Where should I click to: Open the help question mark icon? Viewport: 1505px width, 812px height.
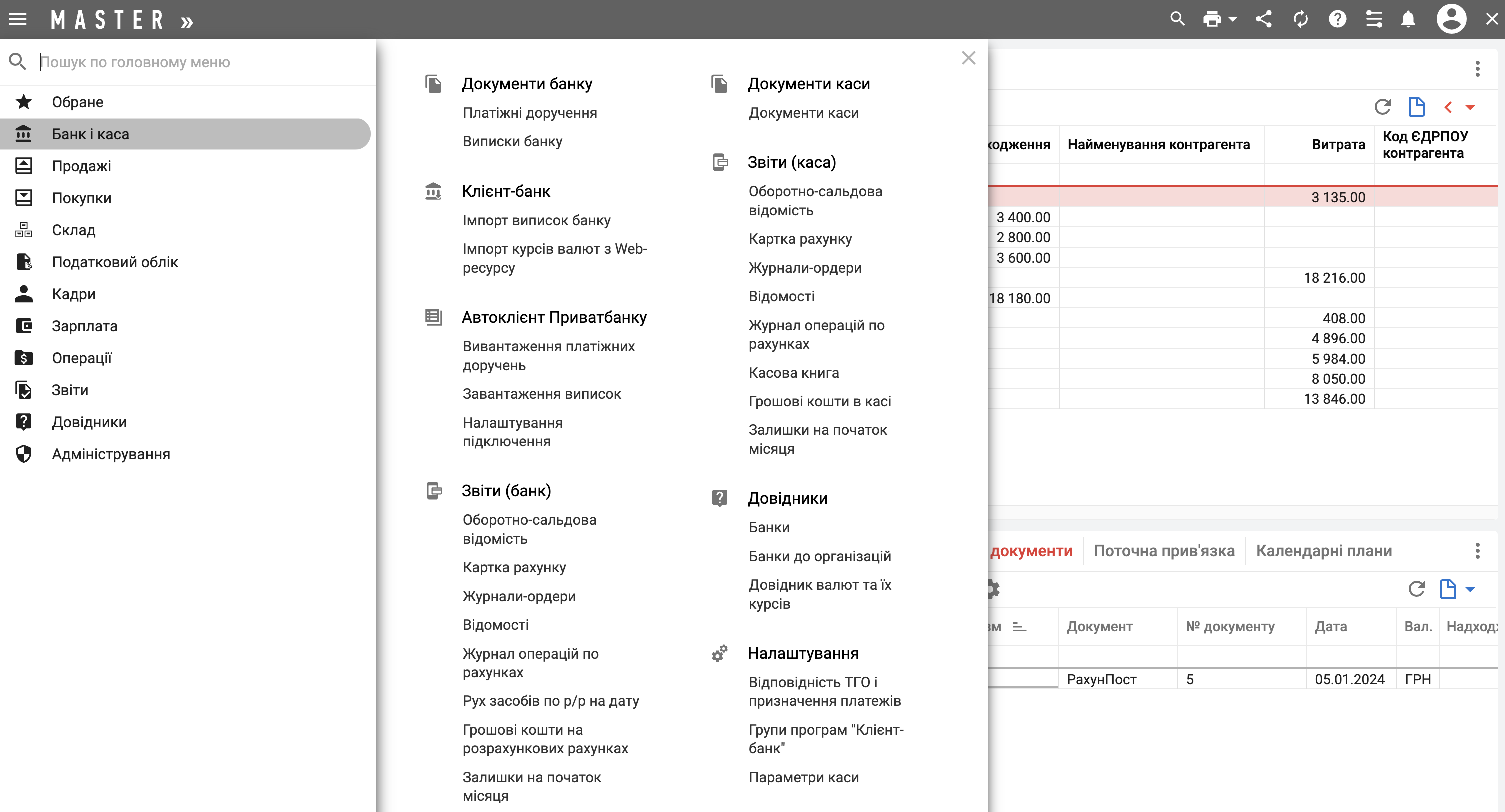[x=1337, y=19]
